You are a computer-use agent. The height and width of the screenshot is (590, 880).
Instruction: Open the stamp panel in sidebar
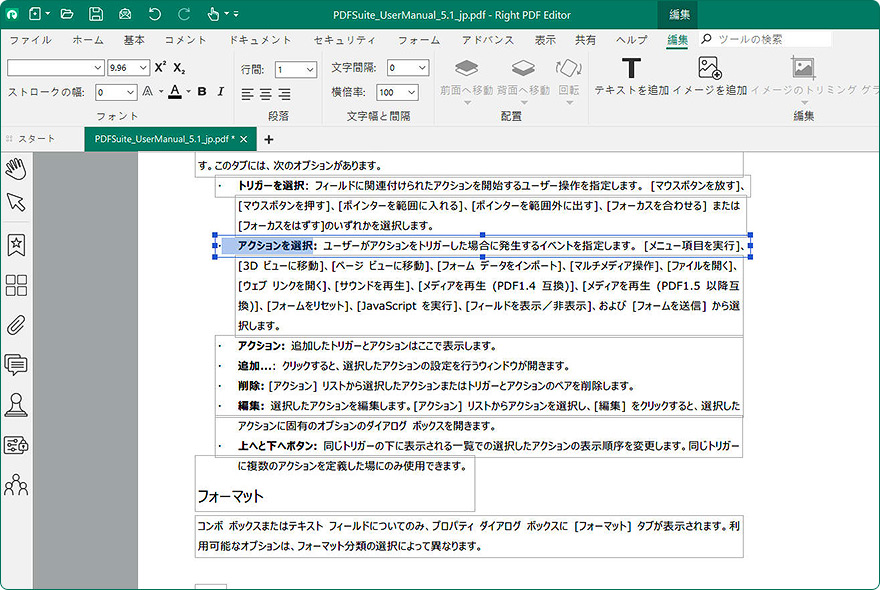tap(16, 405)
